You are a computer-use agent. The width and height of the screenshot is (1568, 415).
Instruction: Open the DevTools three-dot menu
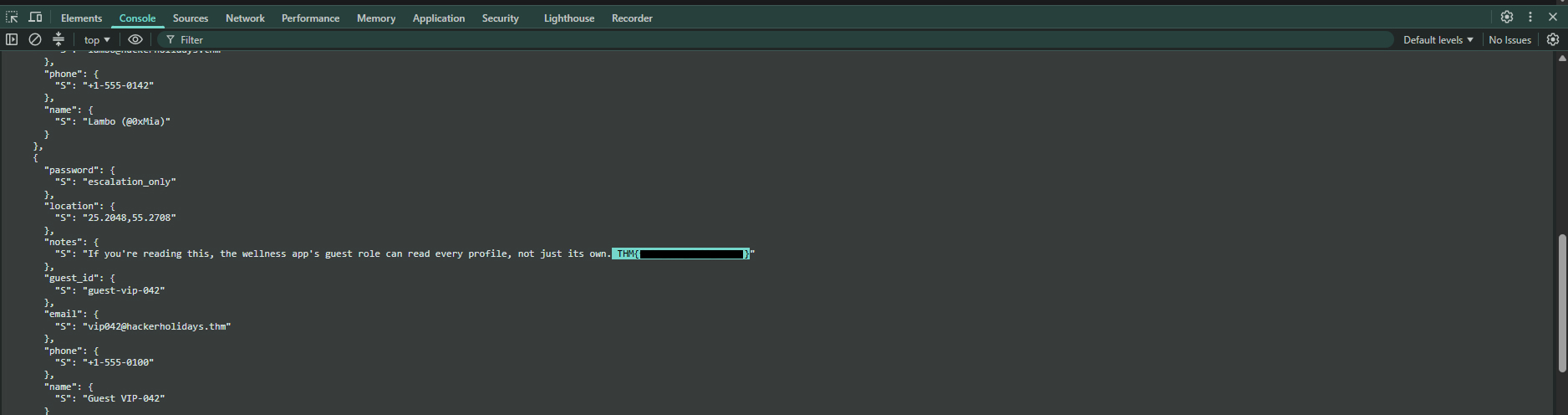pyautogui.click(x=1530, y=17)
